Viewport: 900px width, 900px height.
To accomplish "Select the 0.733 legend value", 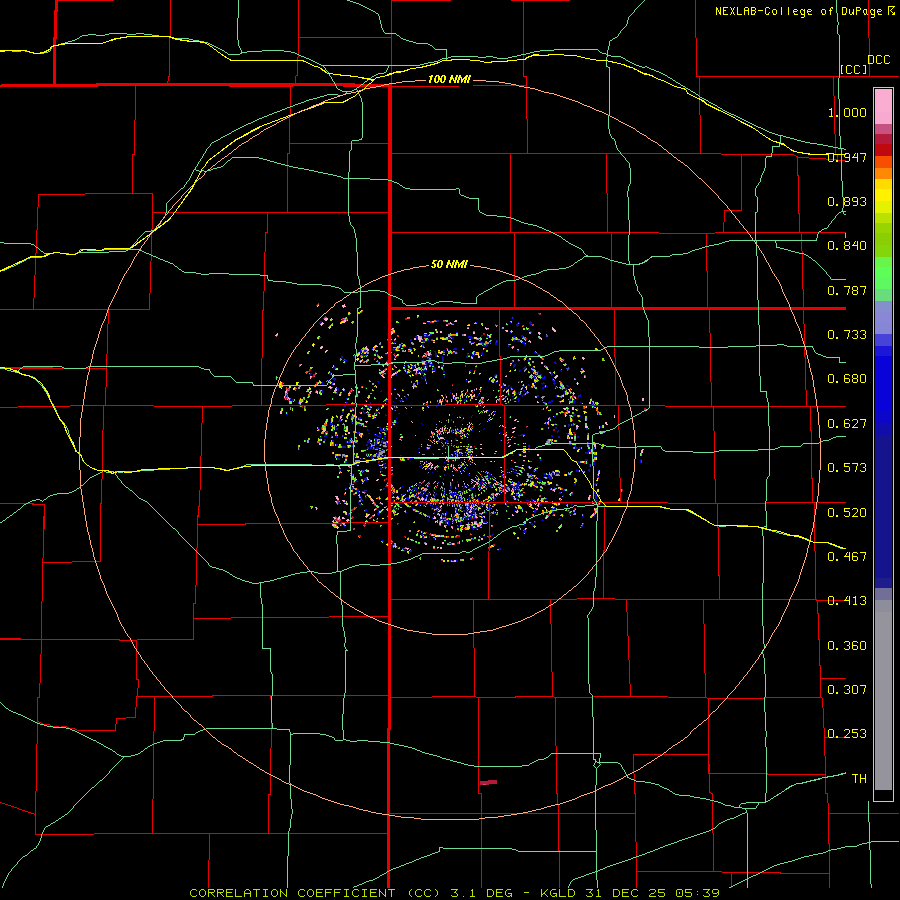I will 847,335.
